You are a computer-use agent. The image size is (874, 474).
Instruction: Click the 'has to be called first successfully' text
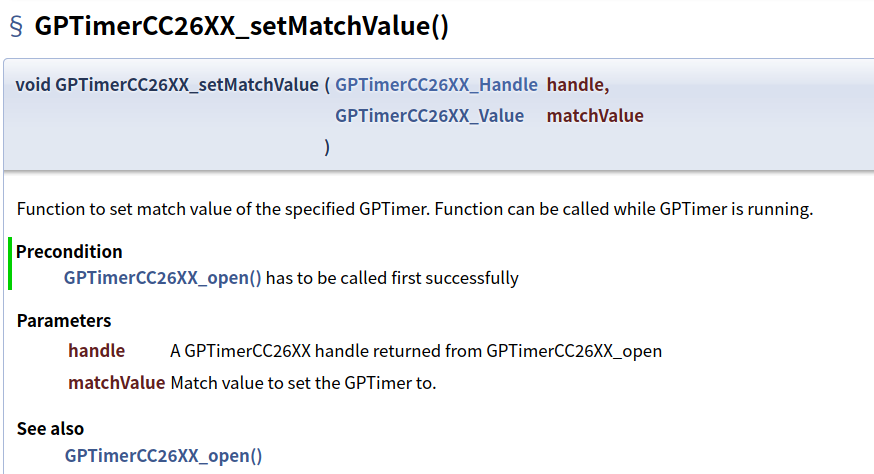(x=392, y=278)
